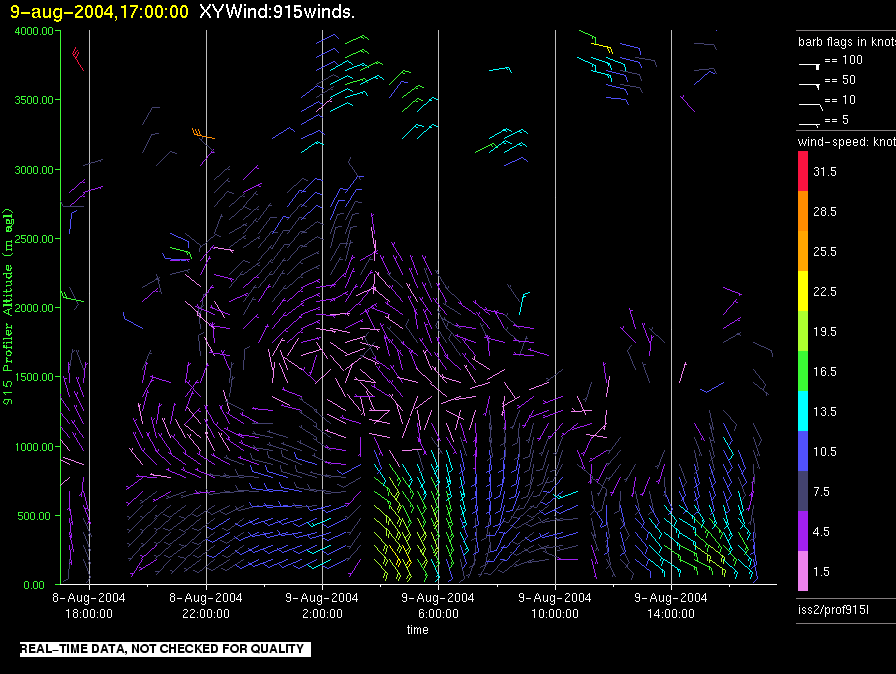The height and width of the screenshot is (674, 896).
Task: Click the red 31.5 knots color swatch
Action: pyautogui.click(x=803, y=171)
